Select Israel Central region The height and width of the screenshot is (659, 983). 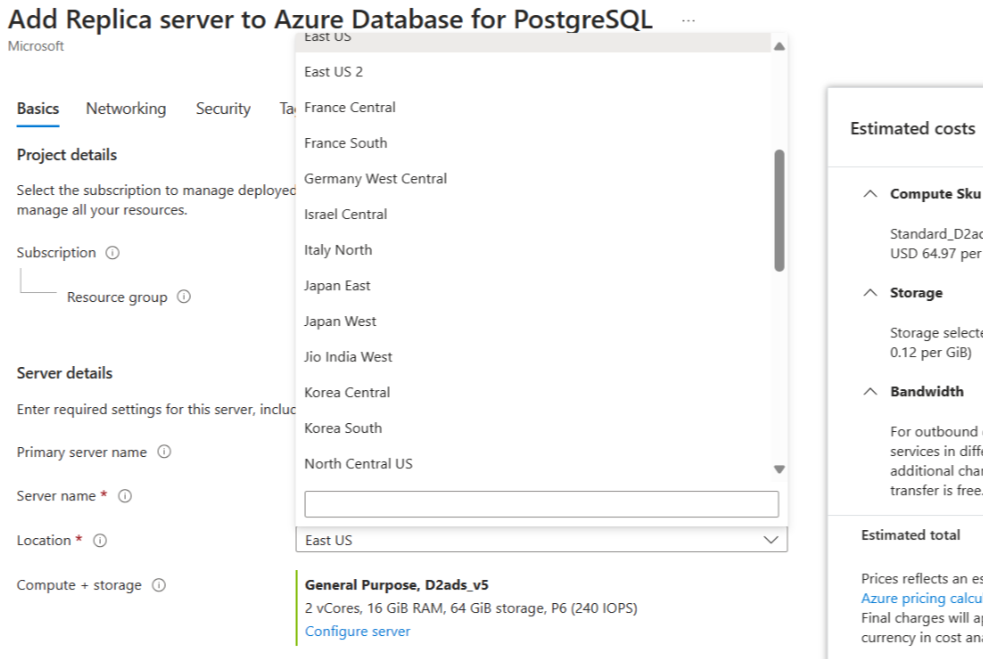[x=533, y=214]
